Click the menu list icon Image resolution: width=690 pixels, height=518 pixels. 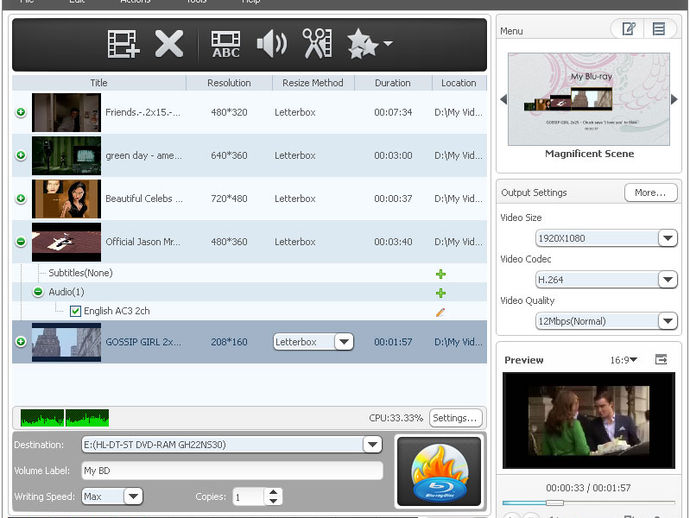click(x=659, y=29)
